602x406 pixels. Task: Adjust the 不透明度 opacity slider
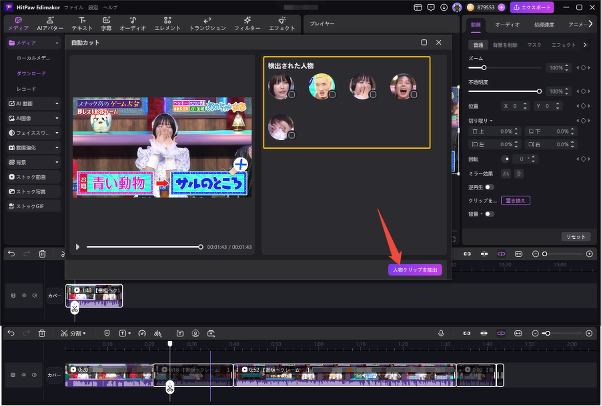point(505,91)
